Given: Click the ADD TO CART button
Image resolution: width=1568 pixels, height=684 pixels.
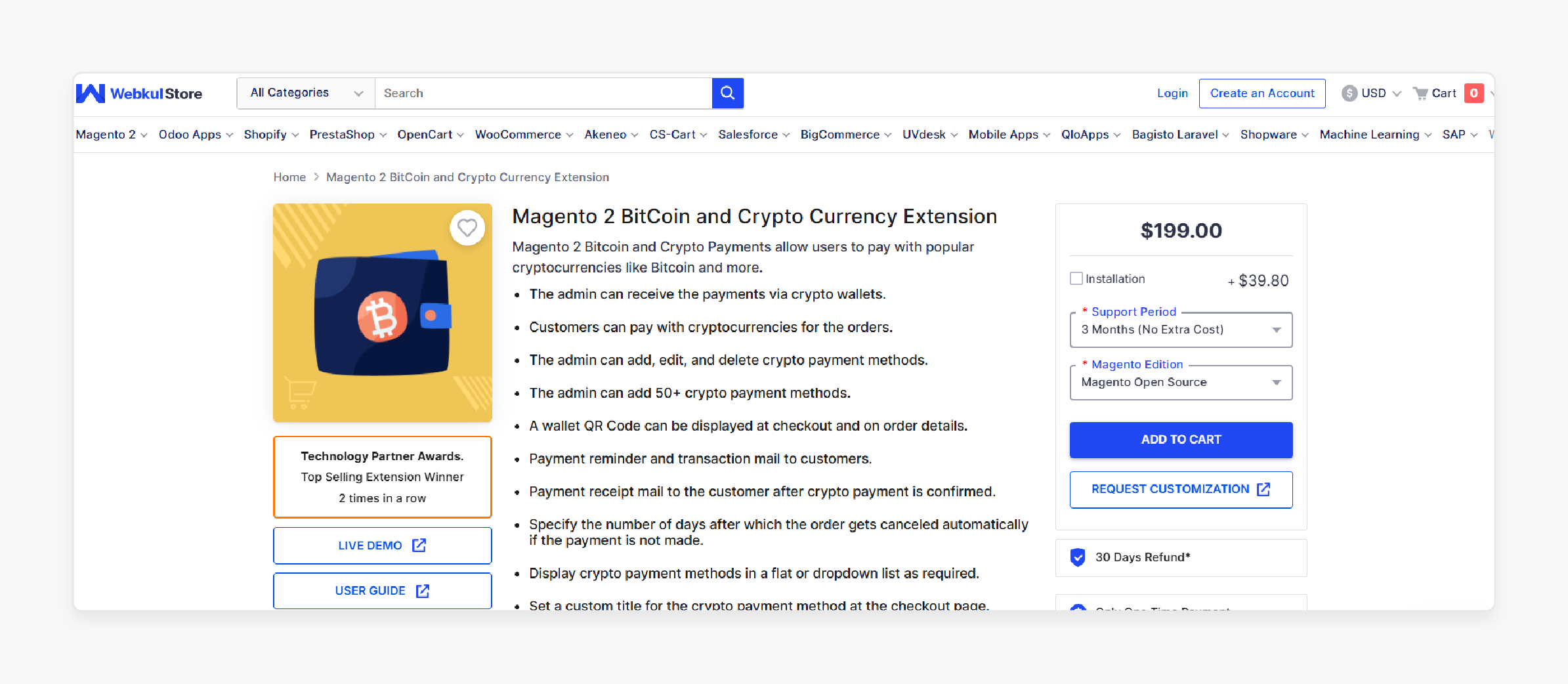Looking at the screenshot, I should (x=1181, y=440).
